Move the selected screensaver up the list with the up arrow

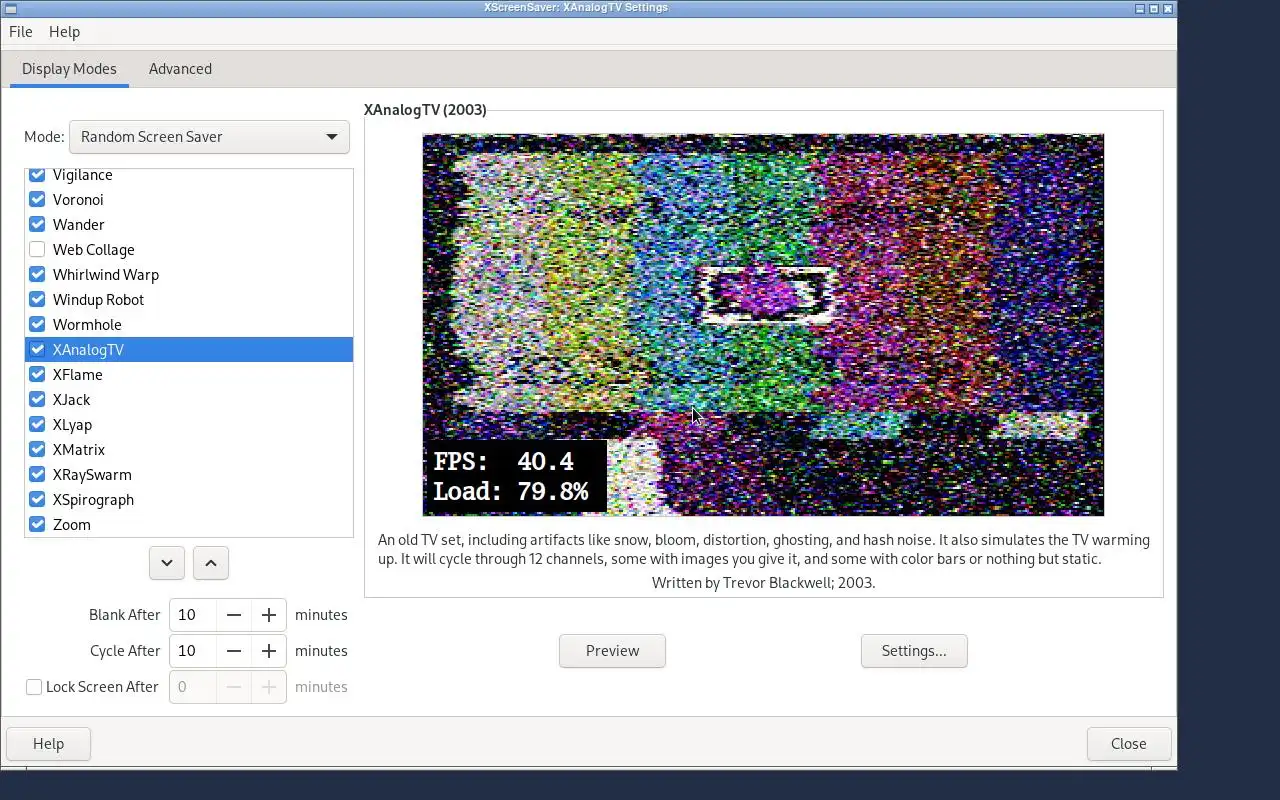coord(211,563)
